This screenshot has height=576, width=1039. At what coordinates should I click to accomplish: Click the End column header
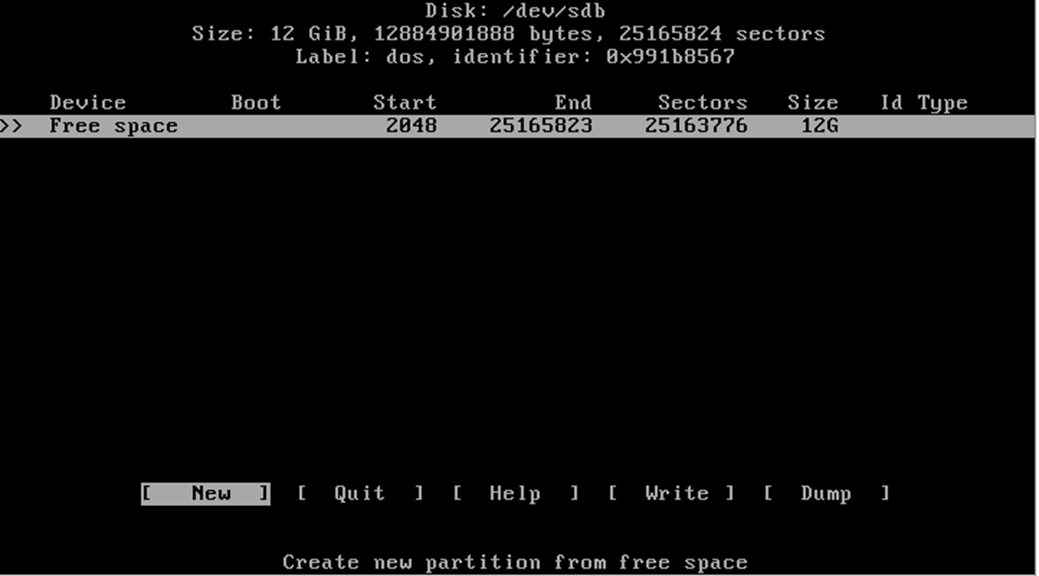click(x=573, y=103)
